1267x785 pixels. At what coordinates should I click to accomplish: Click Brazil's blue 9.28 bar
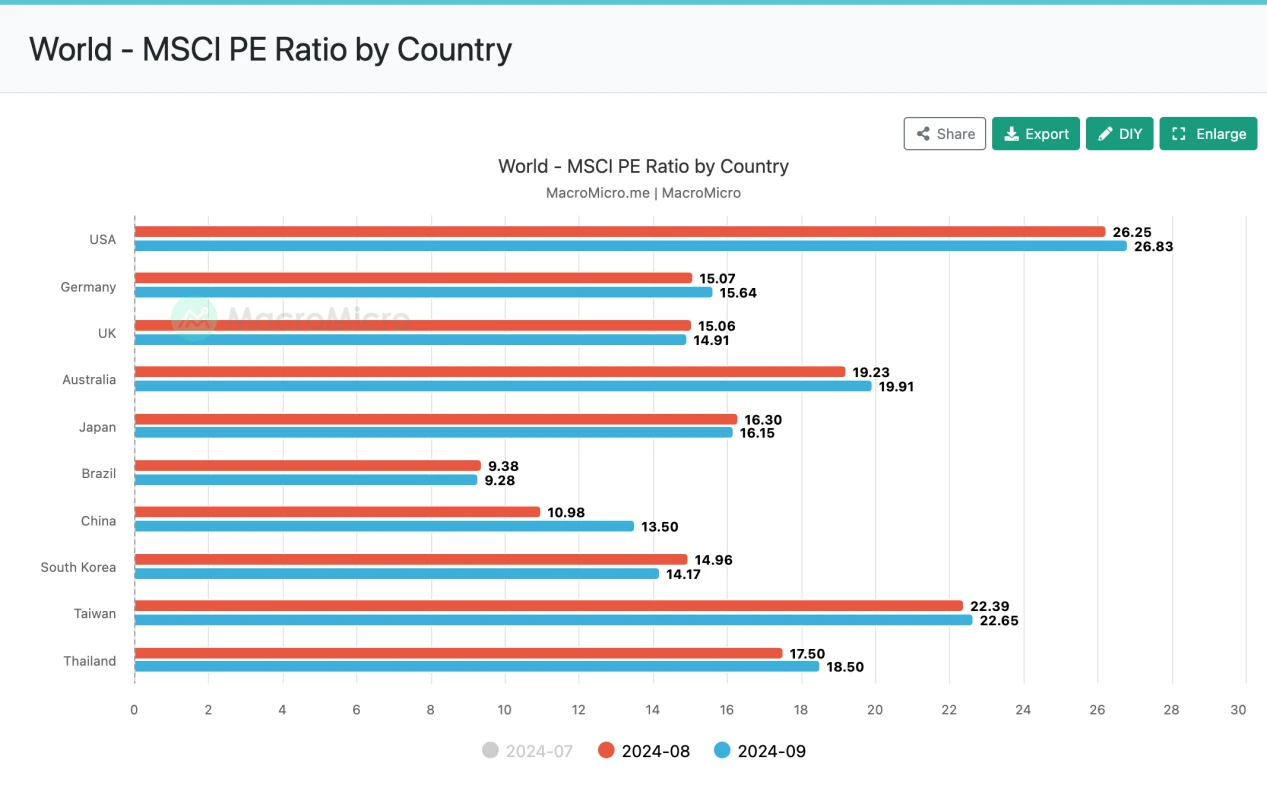click(x=306, y=480)
